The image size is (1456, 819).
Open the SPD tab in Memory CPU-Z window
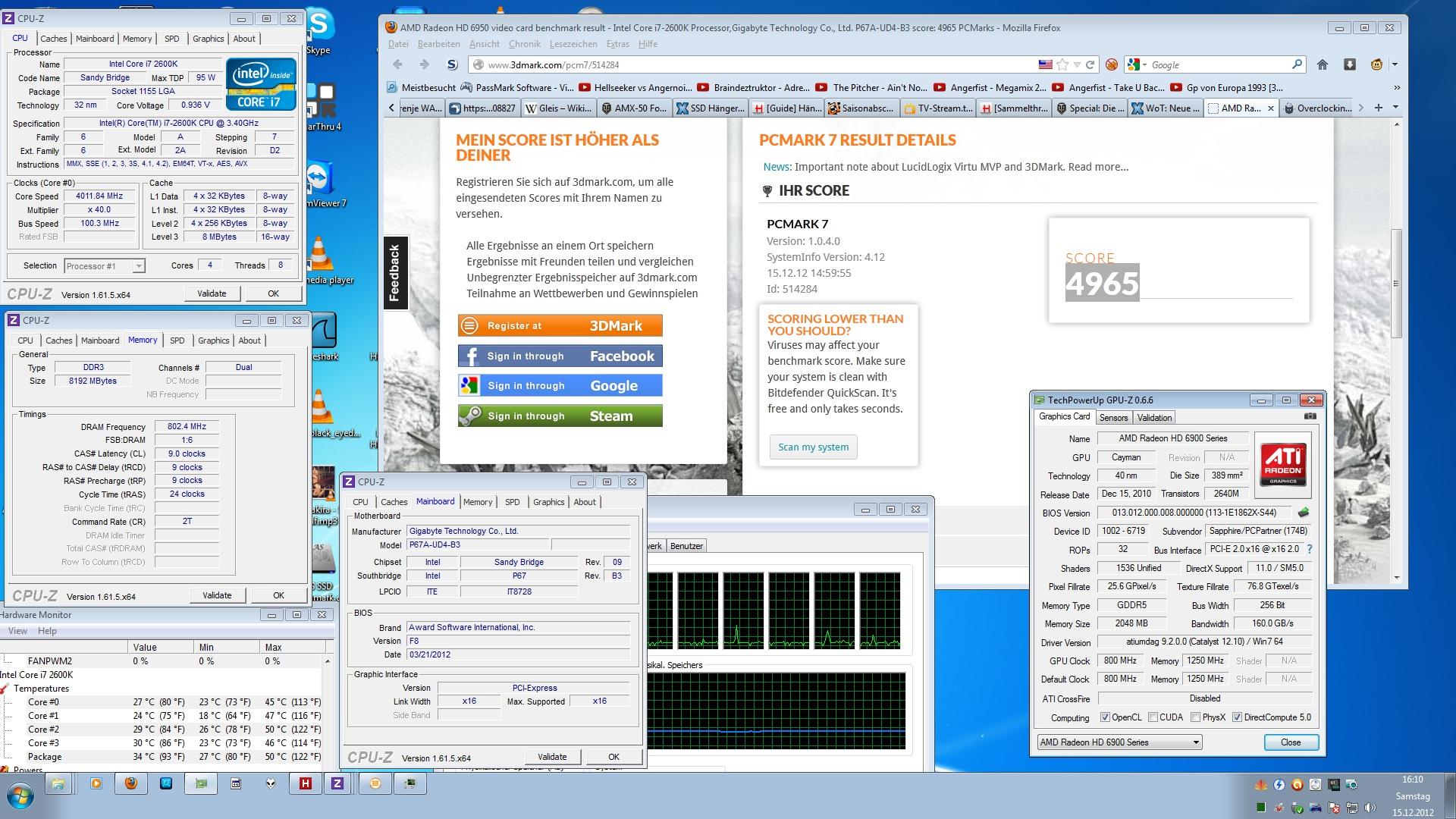point(177,340)
